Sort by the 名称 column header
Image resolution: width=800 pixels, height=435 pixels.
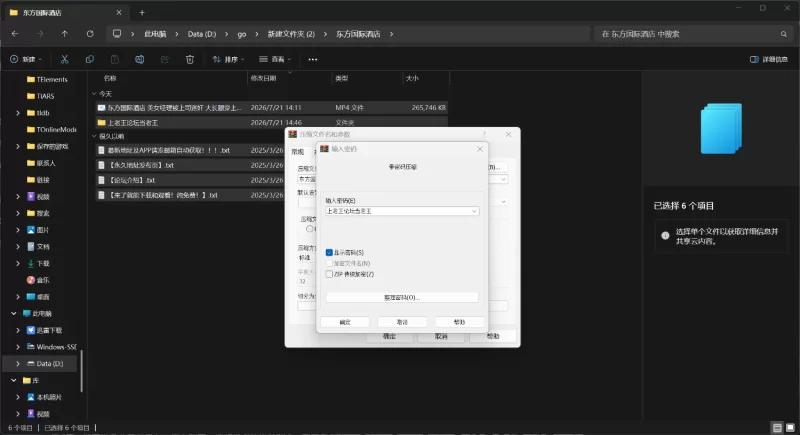point(110,78)
